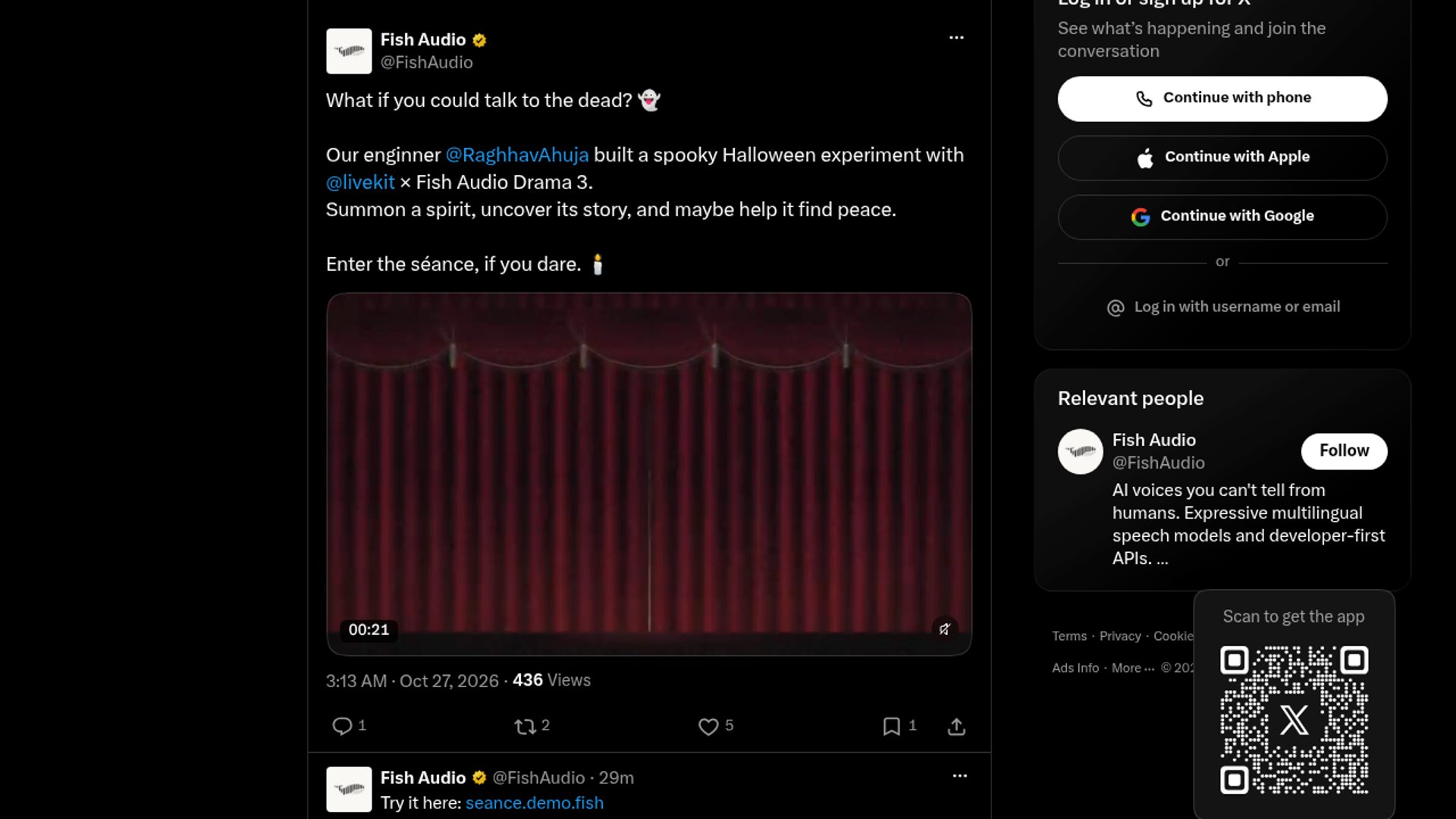The height and width of the screenshot is (819, 1456).
Task: Expand the More footer menu
Action: (1133, 668)
